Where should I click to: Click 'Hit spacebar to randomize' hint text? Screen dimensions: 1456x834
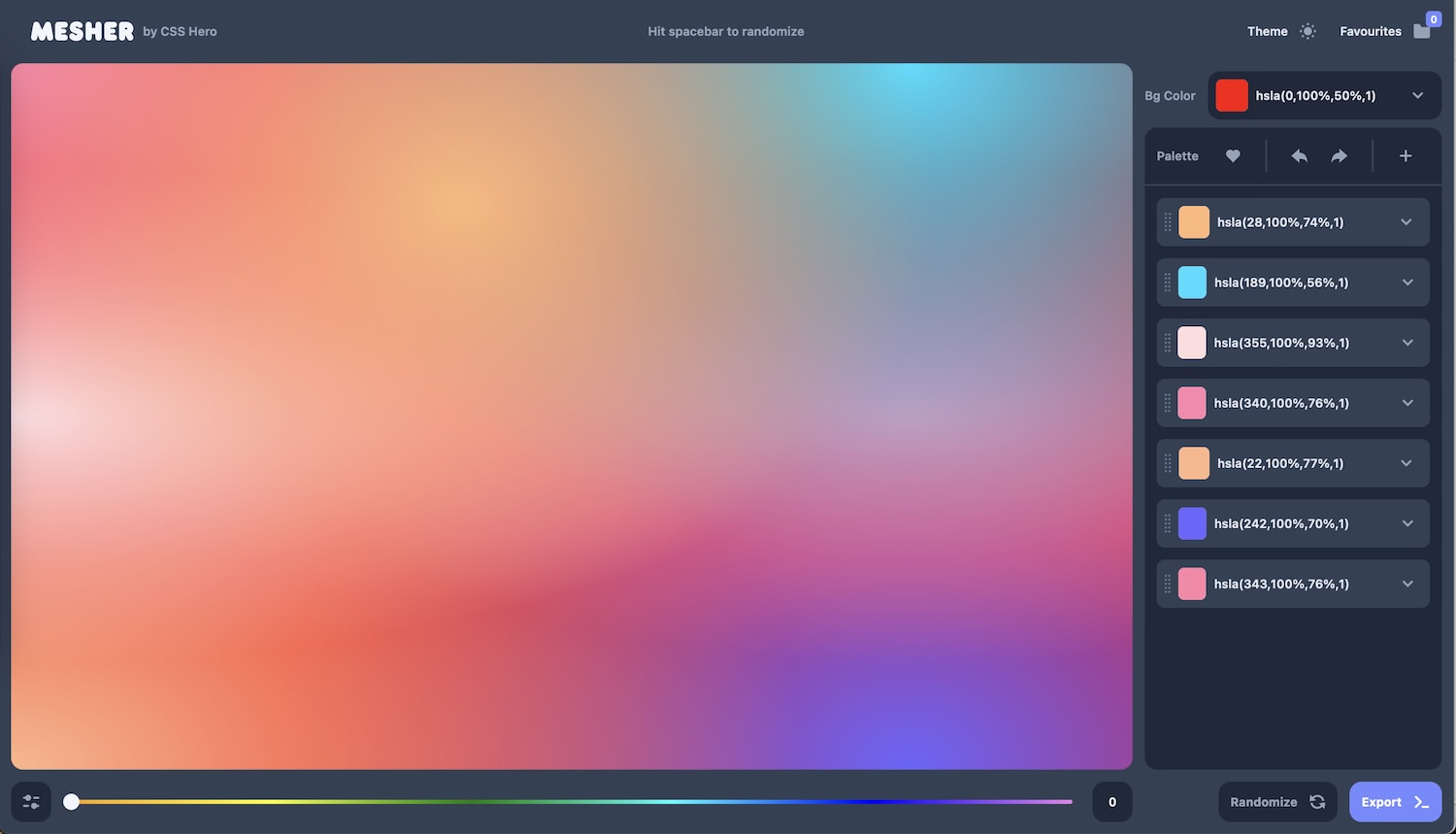point(726,31)
